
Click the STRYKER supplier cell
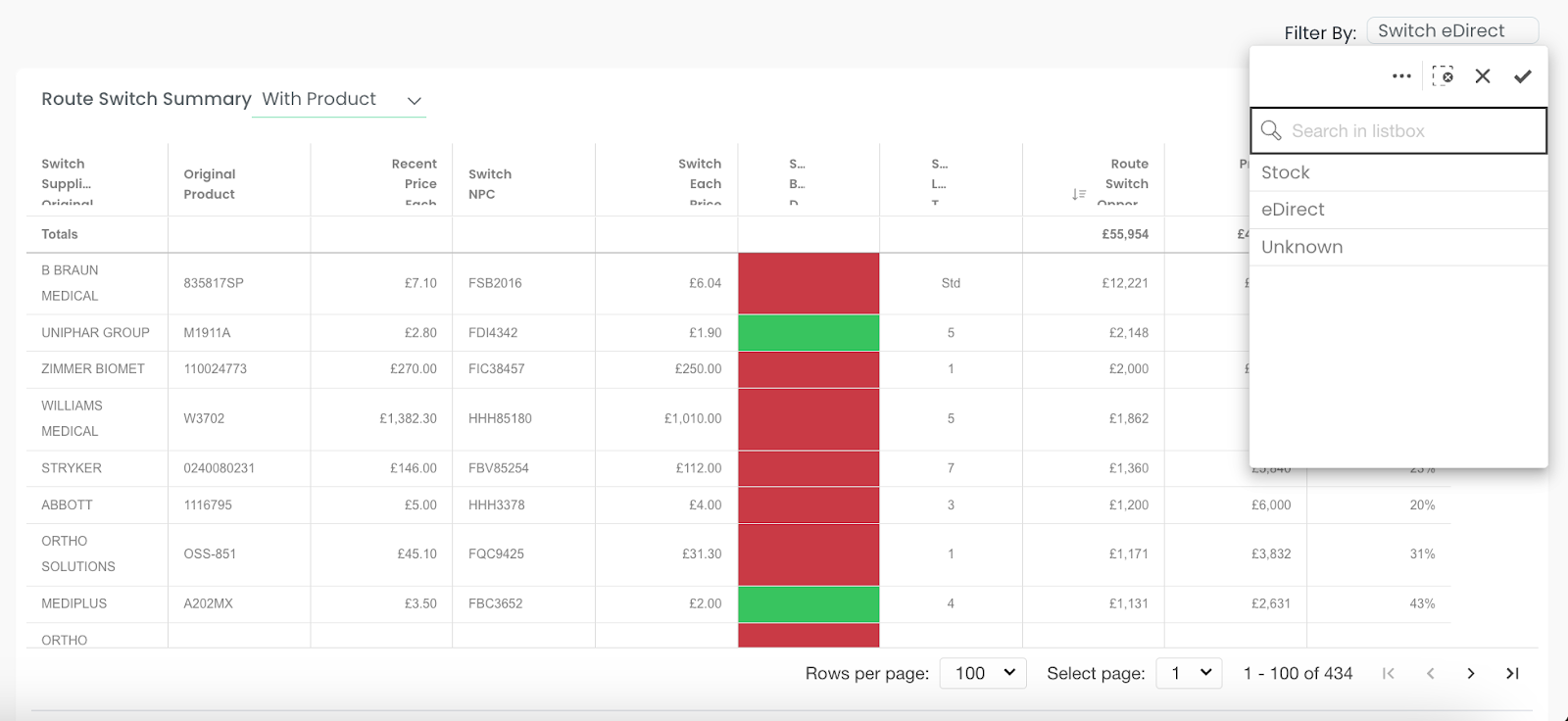click(96, 468)
